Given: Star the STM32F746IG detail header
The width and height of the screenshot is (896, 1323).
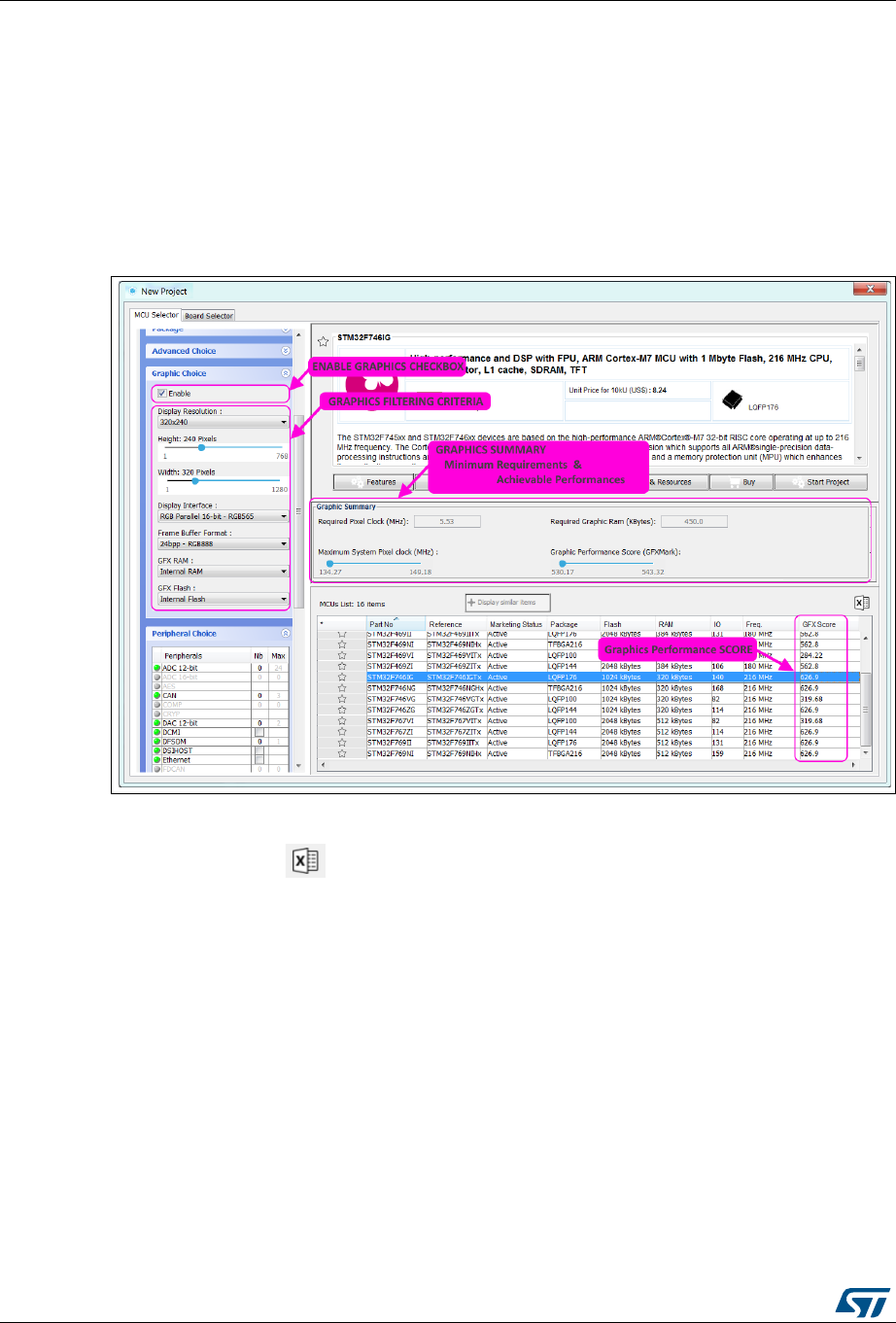Looking at the screenshot, I should 324,343.
